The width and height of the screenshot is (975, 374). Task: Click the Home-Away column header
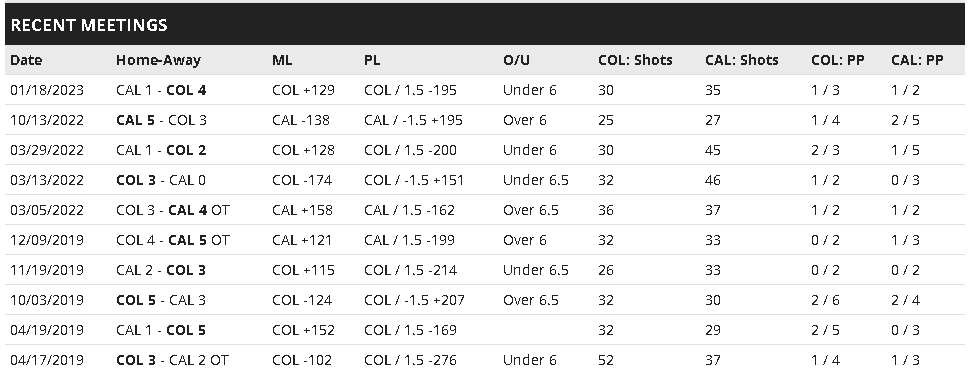(158, 60)
